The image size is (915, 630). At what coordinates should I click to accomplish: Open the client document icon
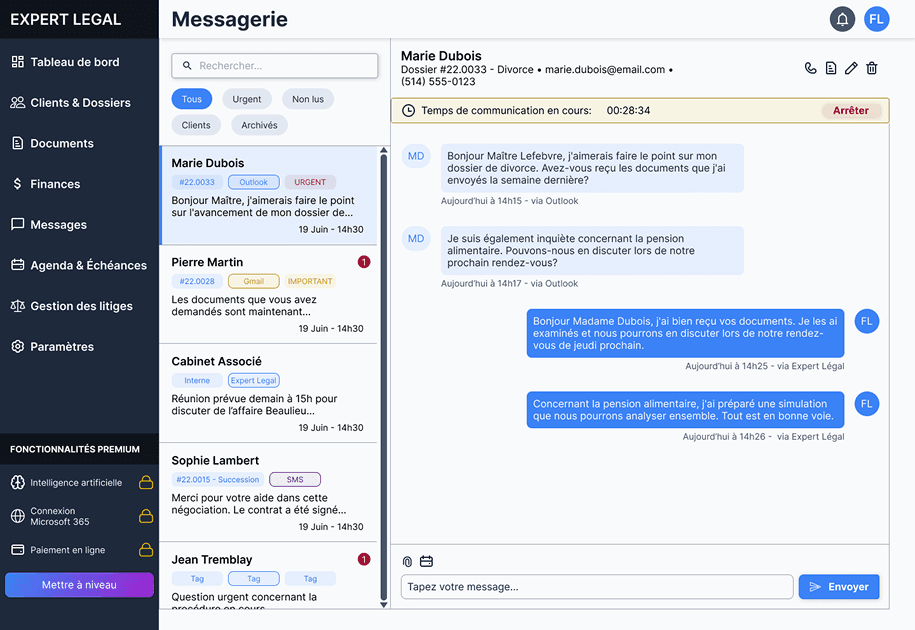[831, 68]
